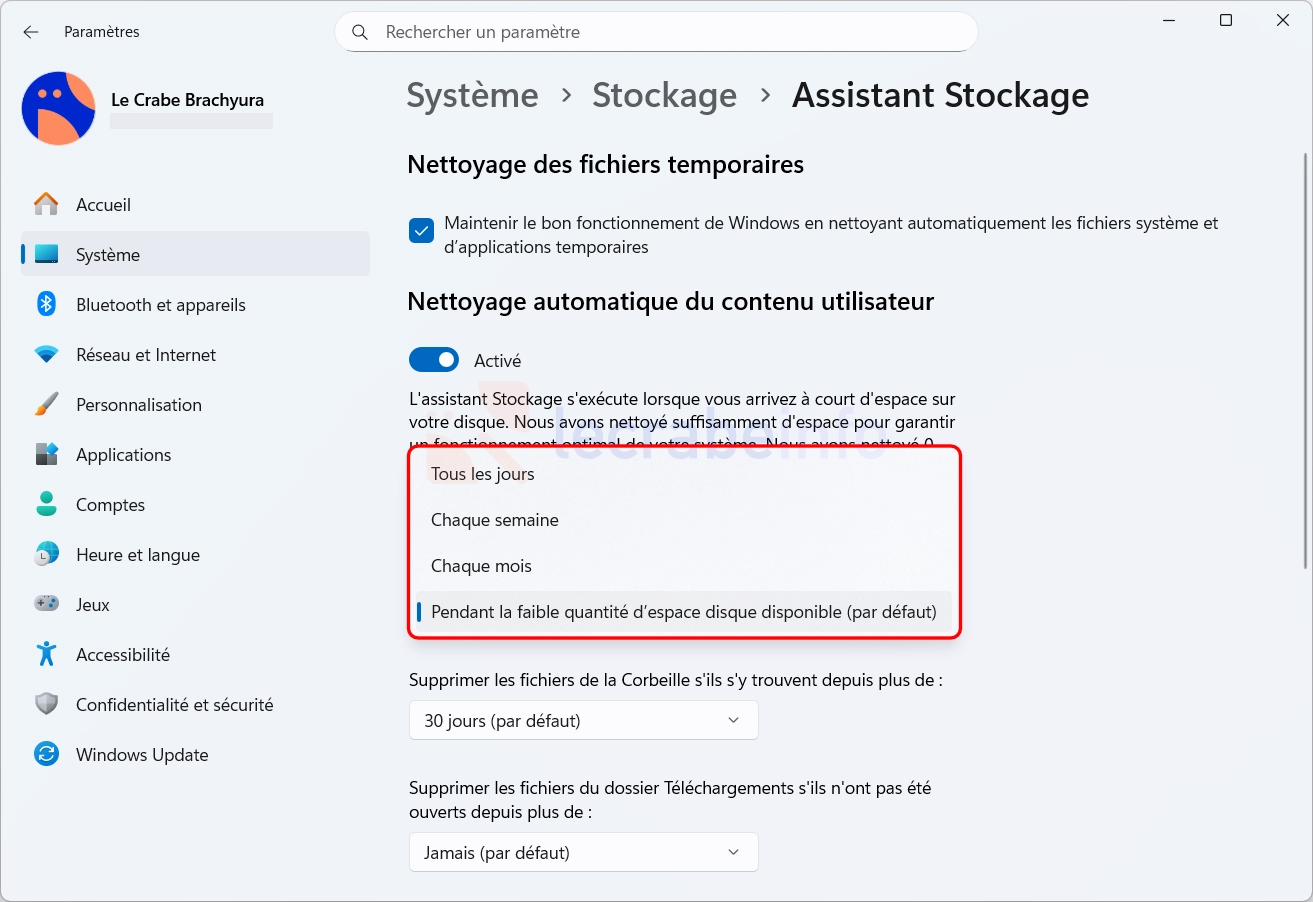The height and width of the screenshot is (902, 1313).
Task: Expand the Corbeille 30 jours dropdown
Action: 583,720
